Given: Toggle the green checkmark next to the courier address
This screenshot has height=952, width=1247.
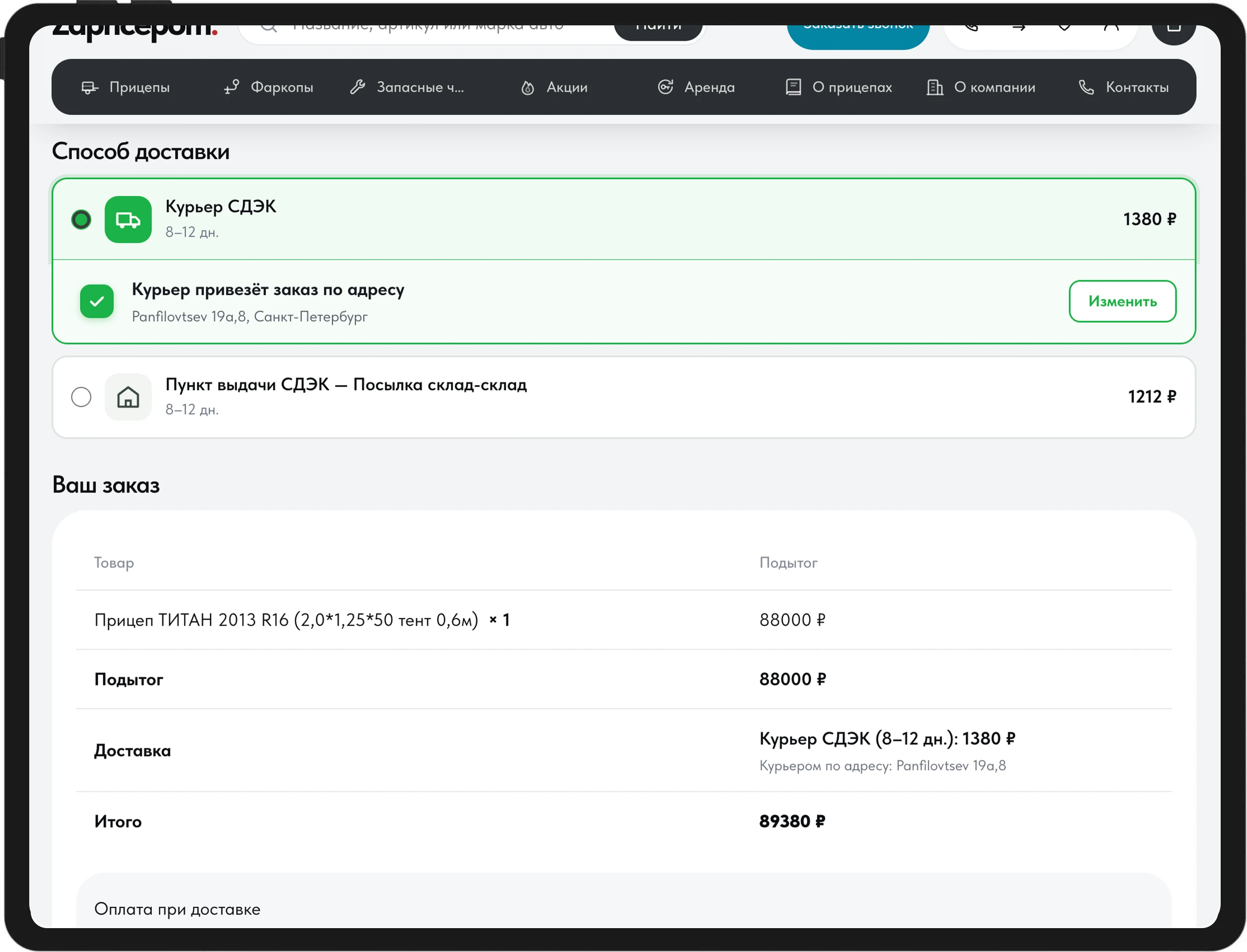Looking at the screenshot, I should point(97,302).
